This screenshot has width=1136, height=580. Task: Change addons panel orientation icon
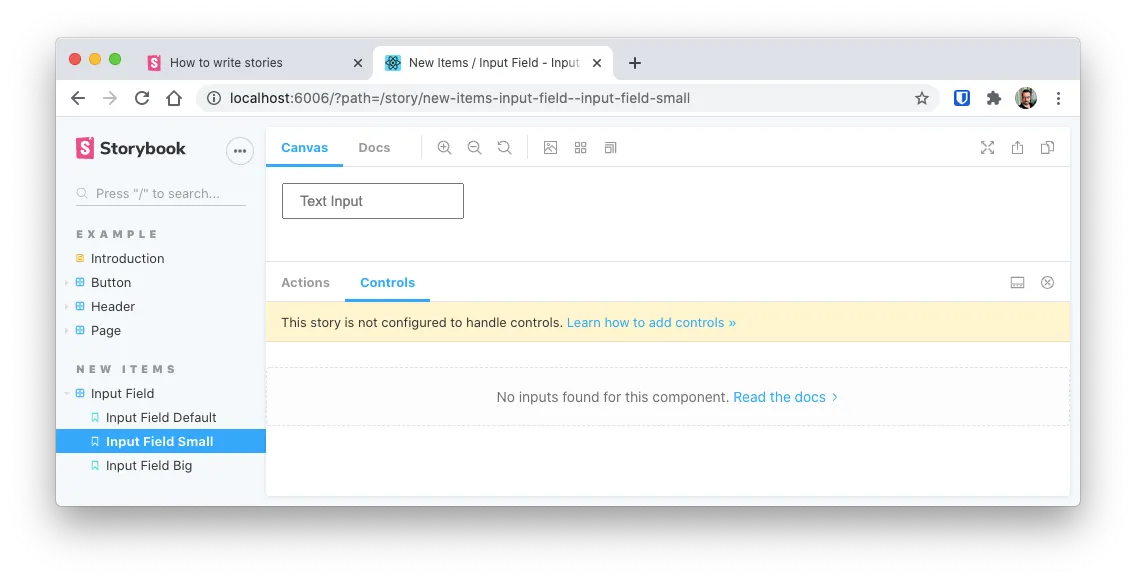tap(1017, 282)
